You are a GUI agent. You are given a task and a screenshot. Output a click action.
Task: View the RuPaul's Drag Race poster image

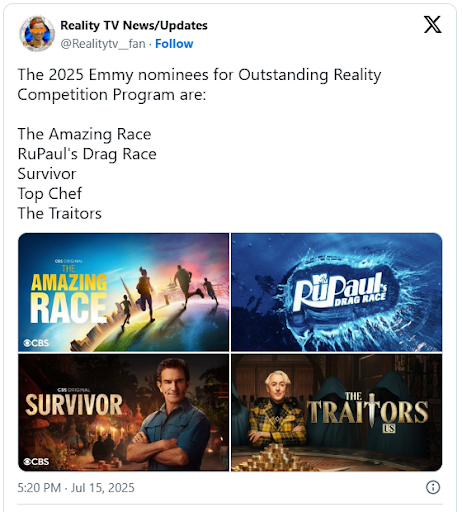pyautogui.click(x=337, y=292)
